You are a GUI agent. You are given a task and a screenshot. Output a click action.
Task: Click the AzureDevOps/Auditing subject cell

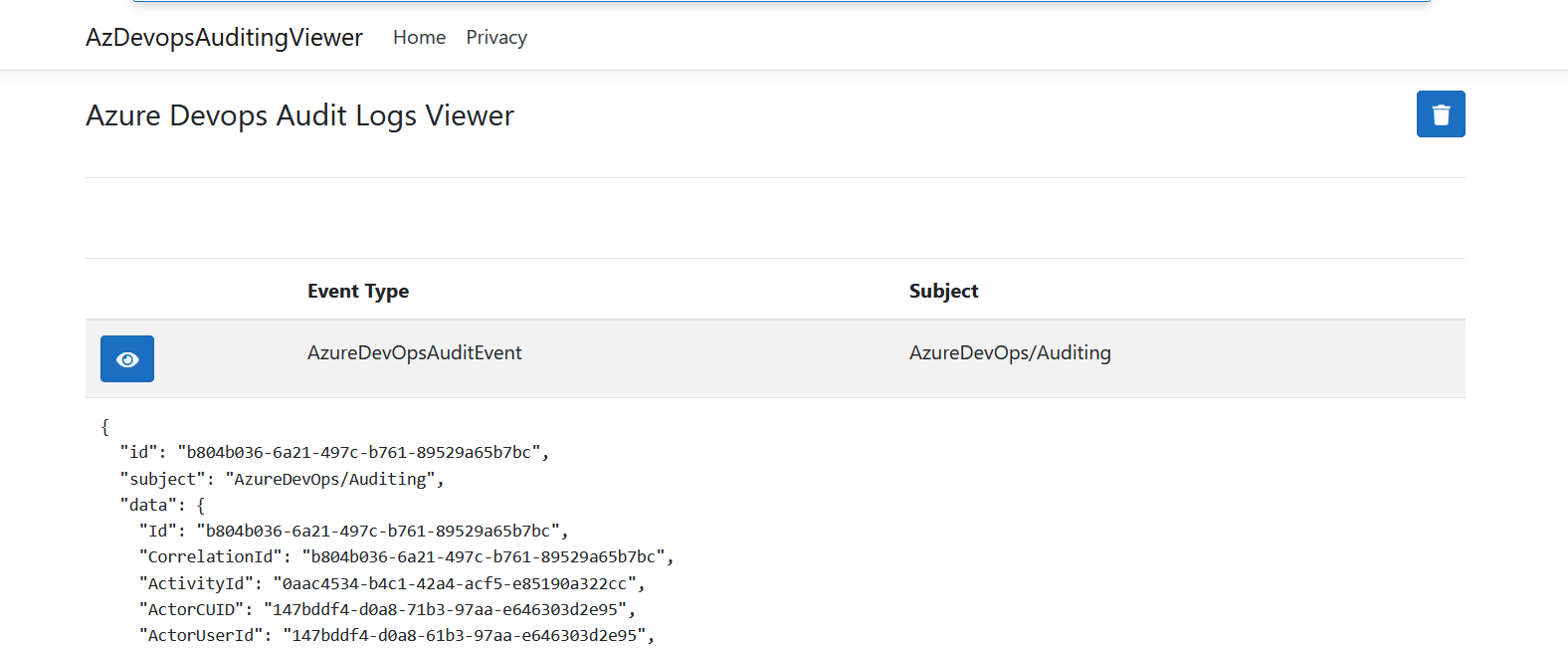tap(1010, 353)
